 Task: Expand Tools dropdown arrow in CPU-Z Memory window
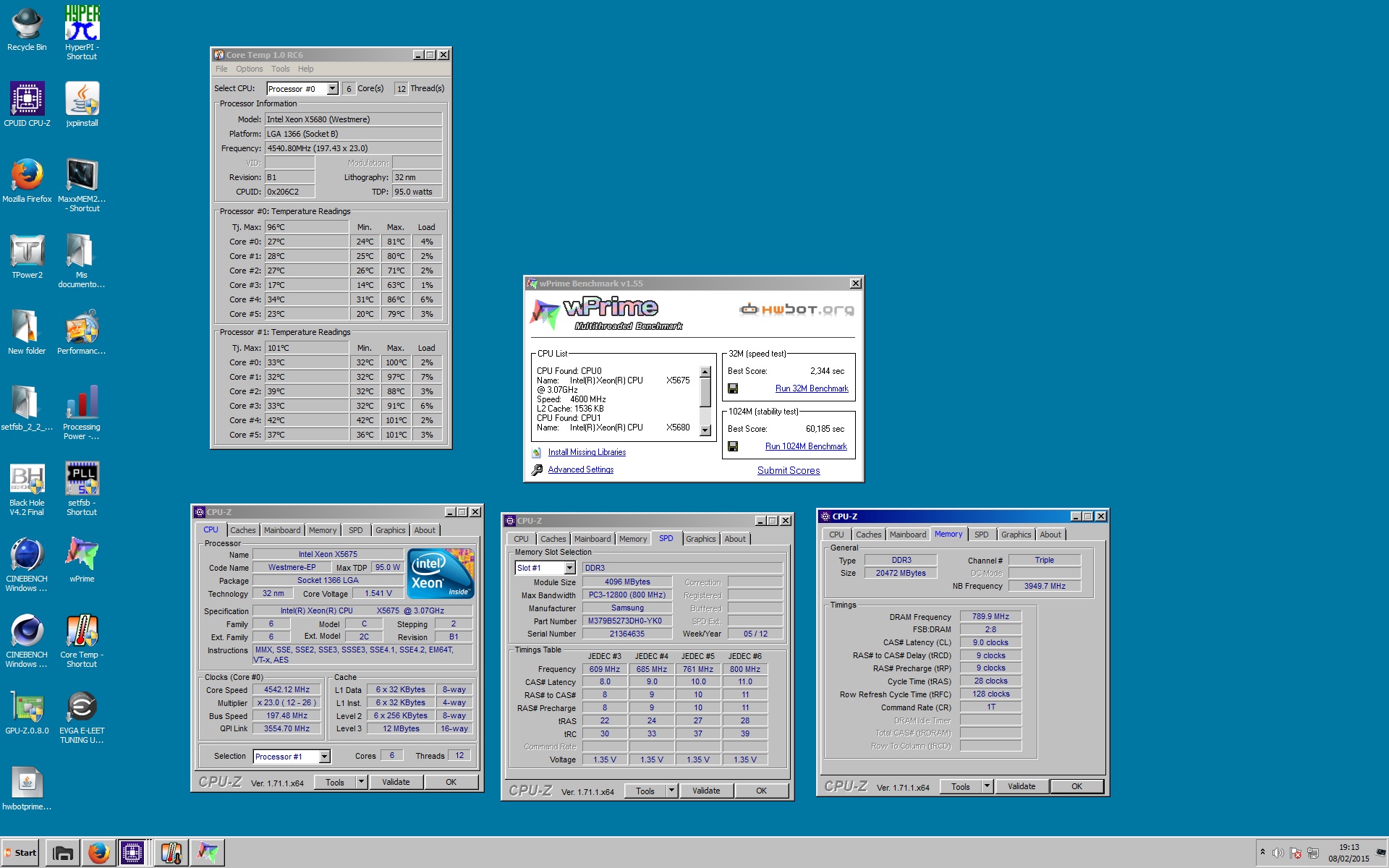click(x=987, y=786)
